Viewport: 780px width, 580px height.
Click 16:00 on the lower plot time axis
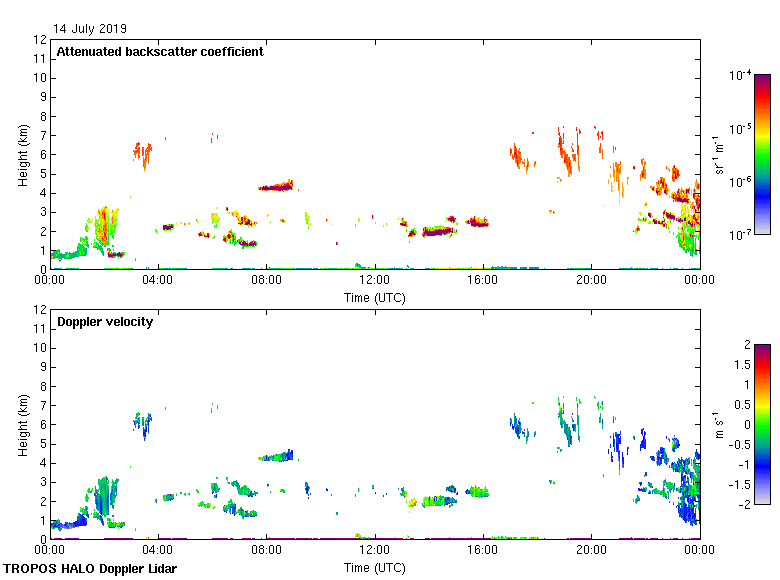(483, 551)
